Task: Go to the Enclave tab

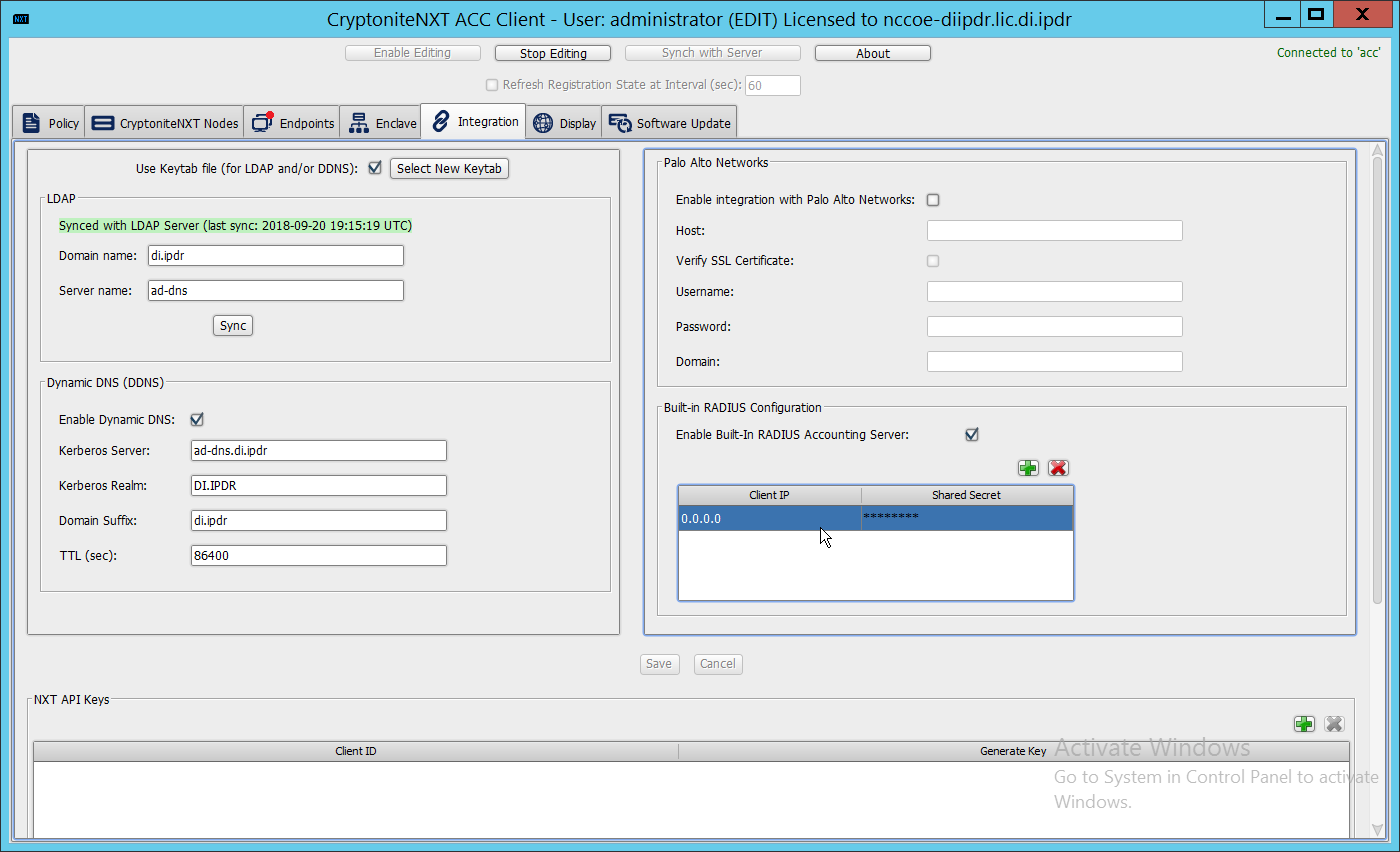Action: [x=381, y=123]
